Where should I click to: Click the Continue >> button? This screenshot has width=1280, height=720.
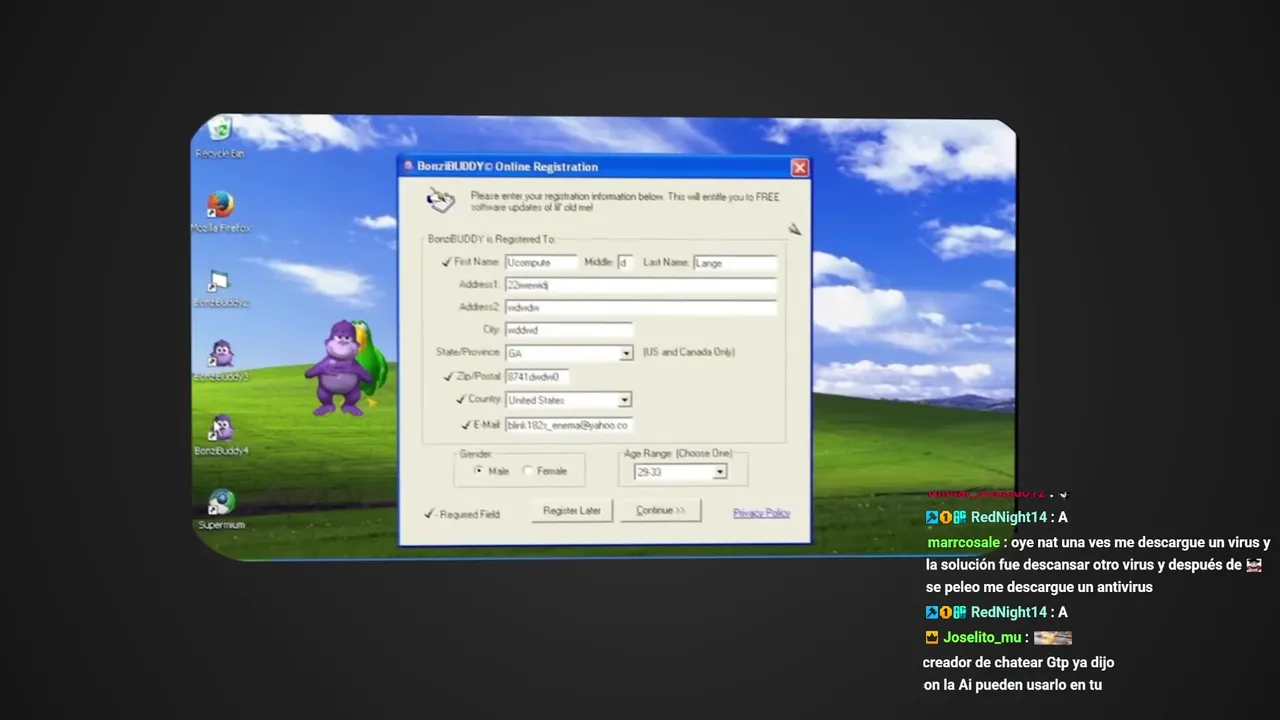659,510
